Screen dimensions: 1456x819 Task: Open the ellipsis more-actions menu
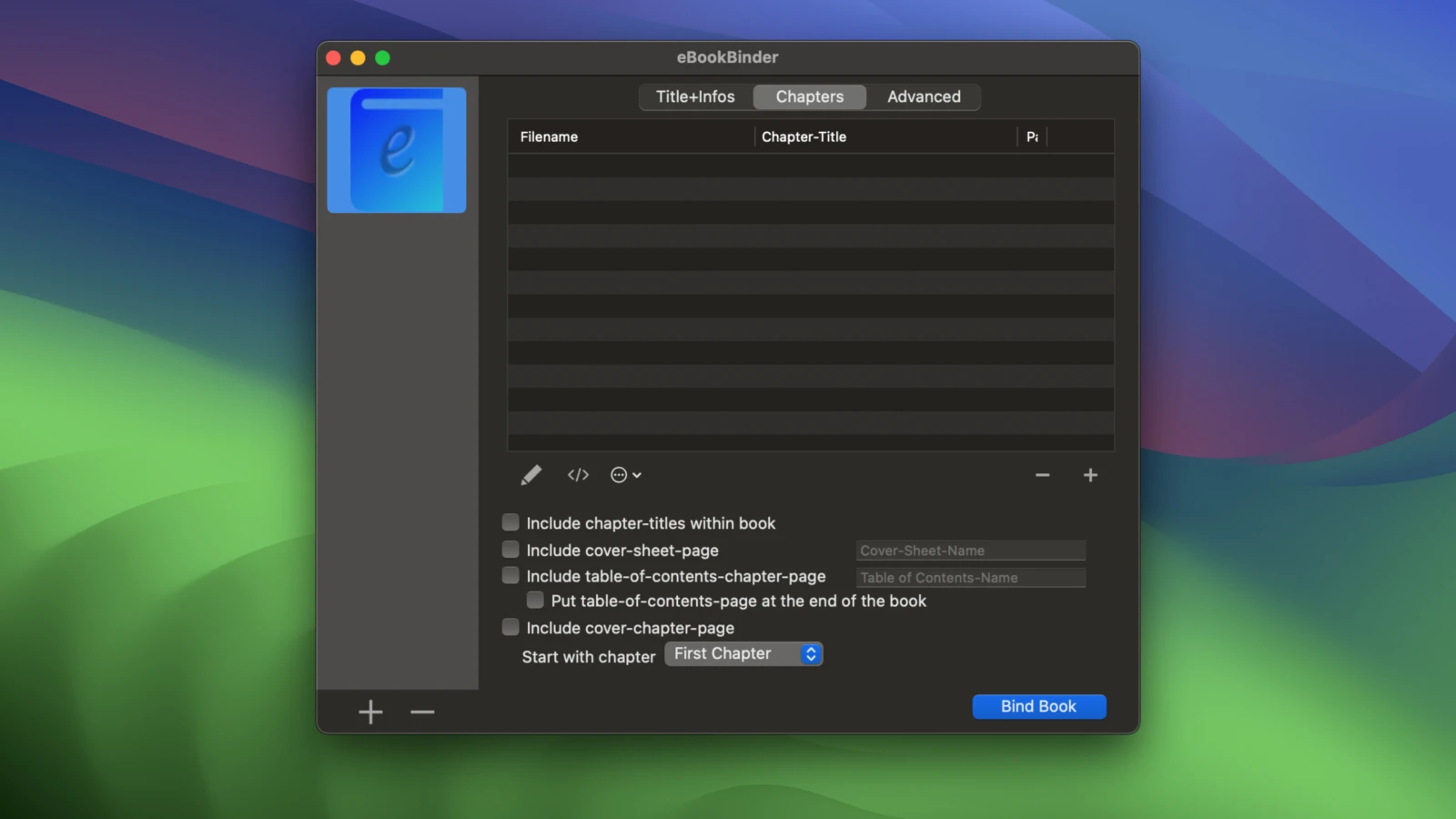625,475
